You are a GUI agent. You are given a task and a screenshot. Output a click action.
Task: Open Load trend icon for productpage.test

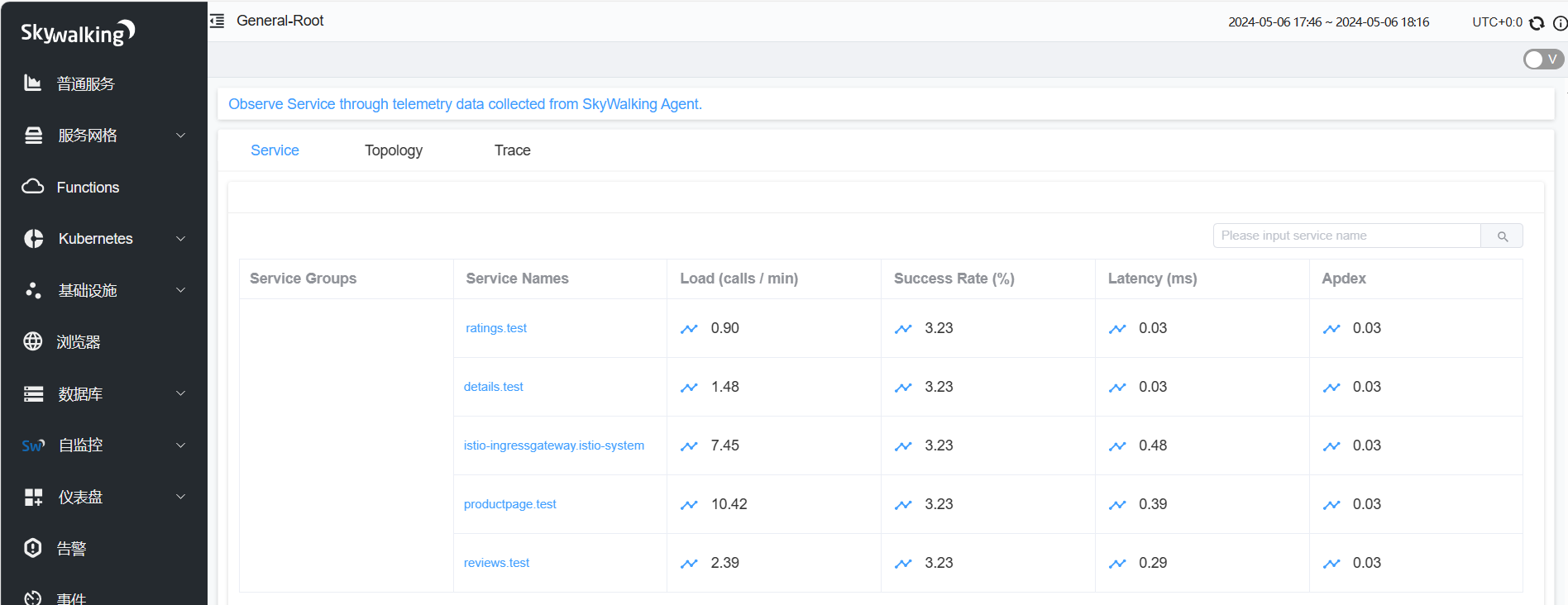coord(689,505)
